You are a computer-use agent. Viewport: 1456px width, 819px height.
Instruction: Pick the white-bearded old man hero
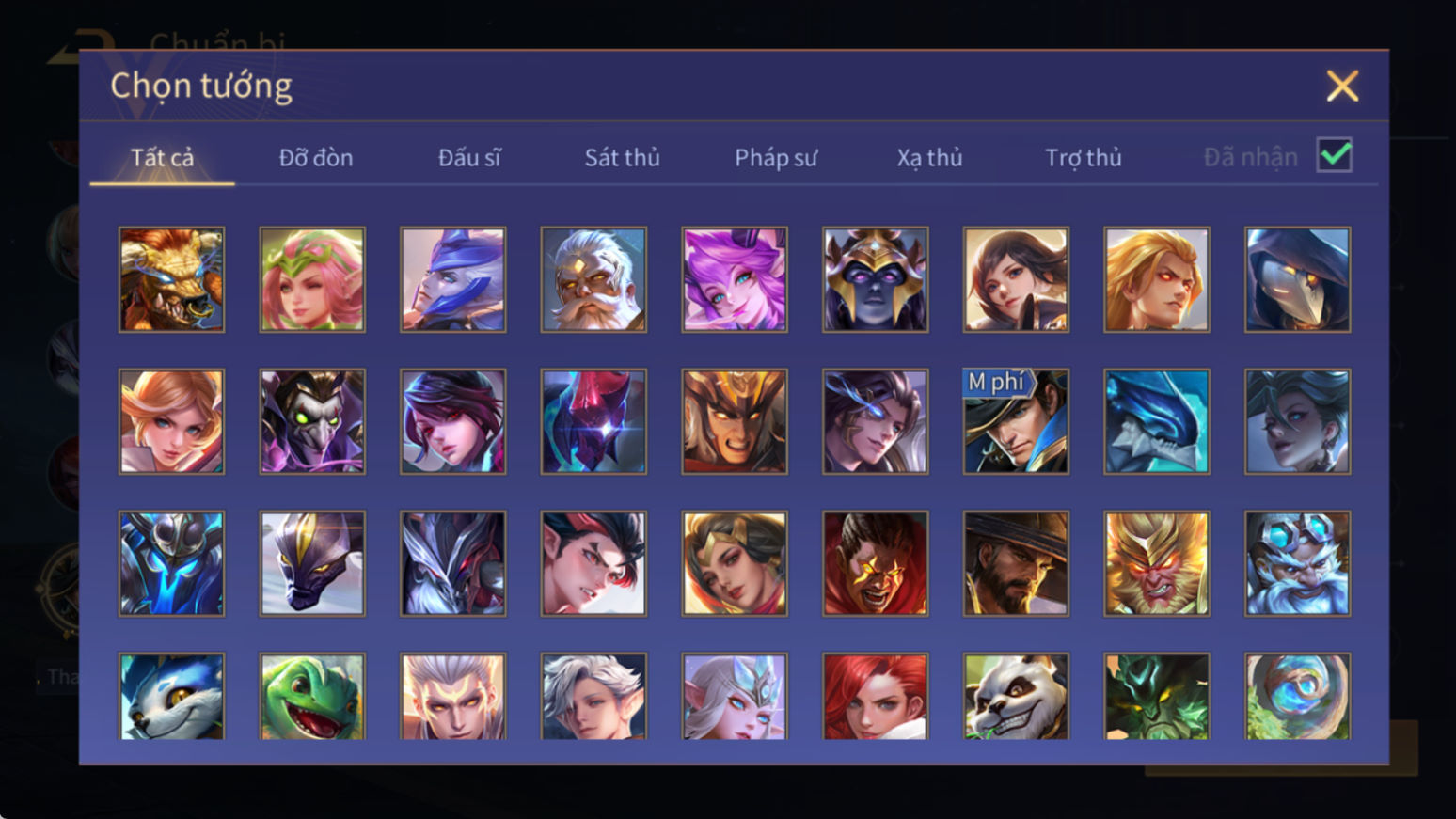click(593, 279)
